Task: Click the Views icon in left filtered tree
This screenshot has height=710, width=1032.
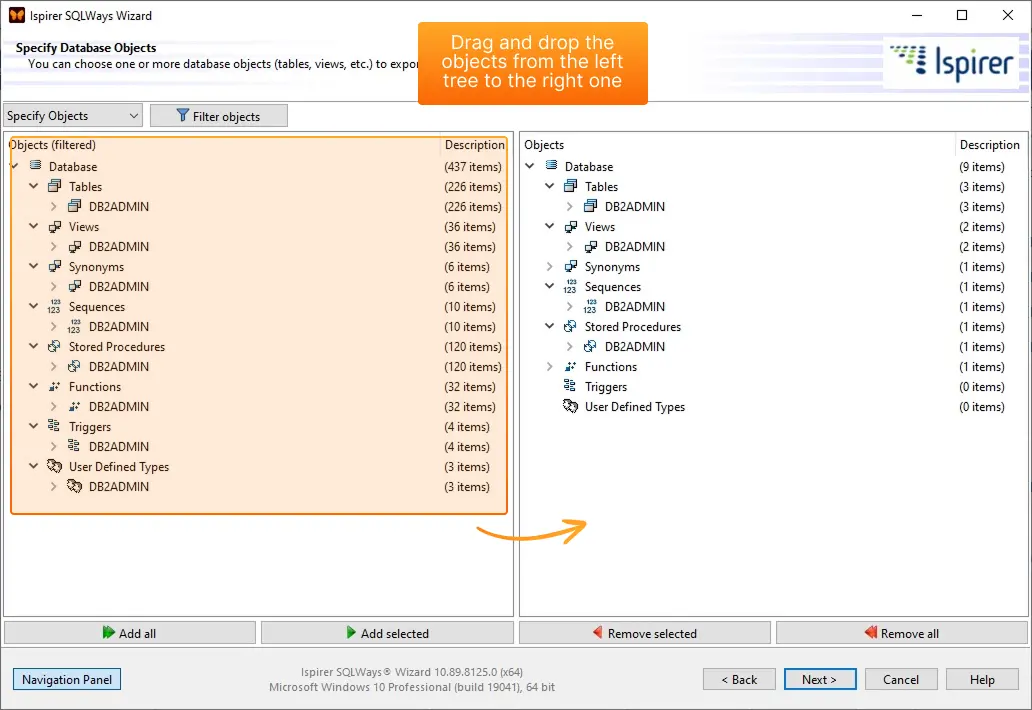Action: [x=55, y=226]
